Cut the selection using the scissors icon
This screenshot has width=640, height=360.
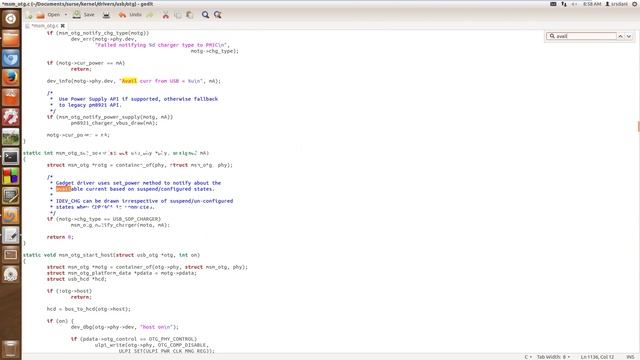165,15
